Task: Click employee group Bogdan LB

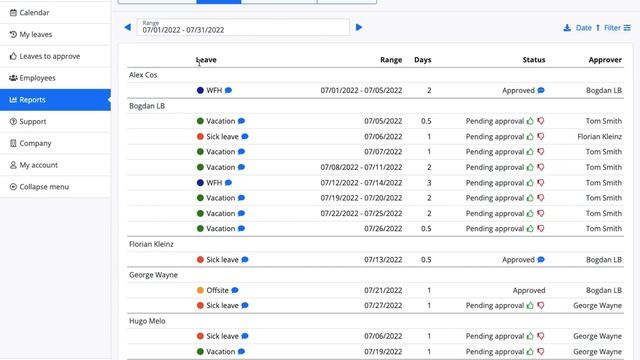Action: coord(147,106)
